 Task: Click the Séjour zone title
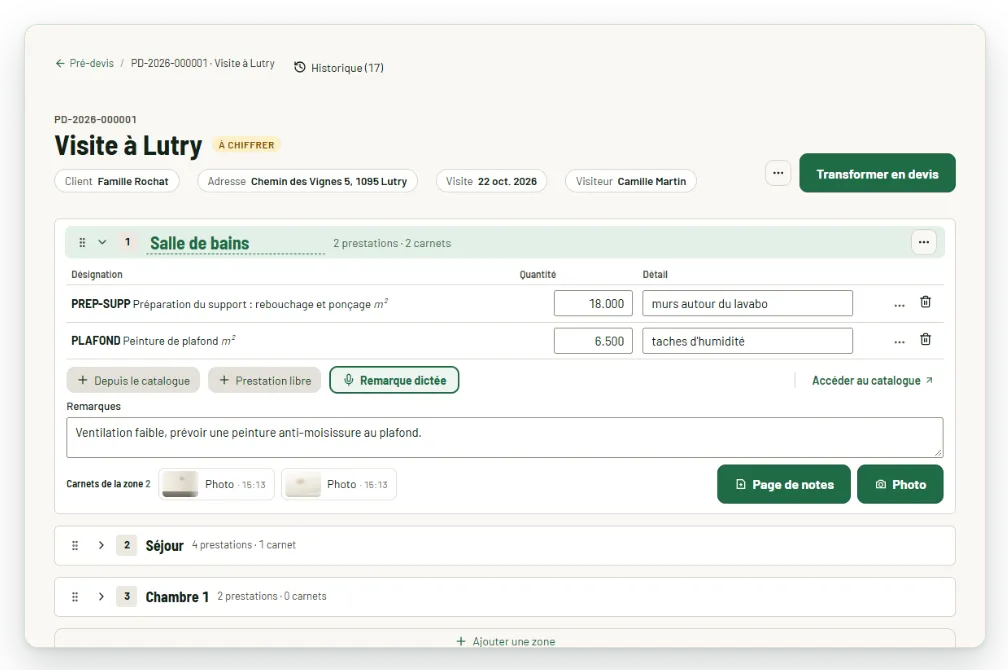tap(165, 546)
